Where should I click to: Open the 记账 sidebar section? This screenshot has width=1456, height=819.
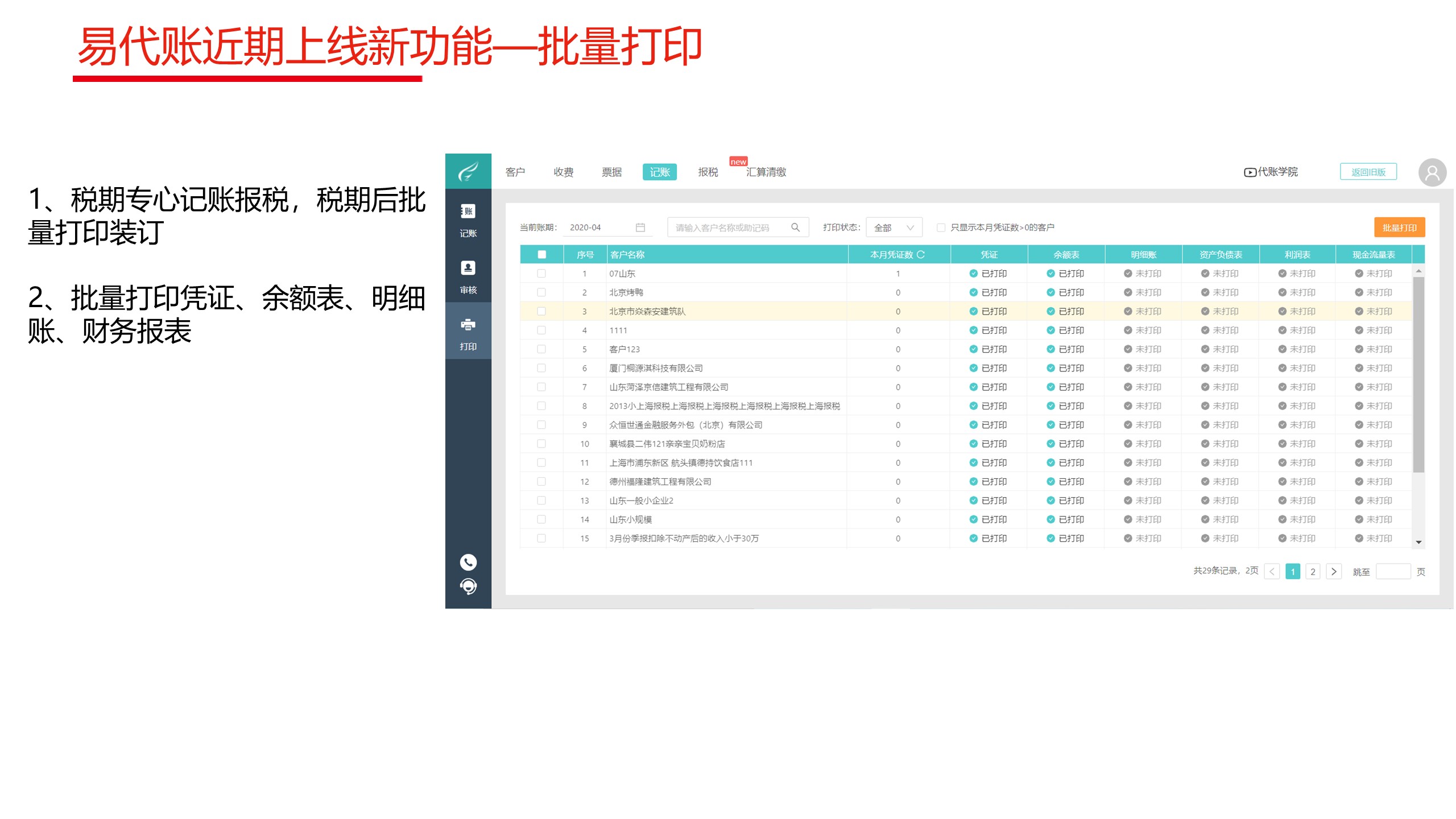pos(468,220)
